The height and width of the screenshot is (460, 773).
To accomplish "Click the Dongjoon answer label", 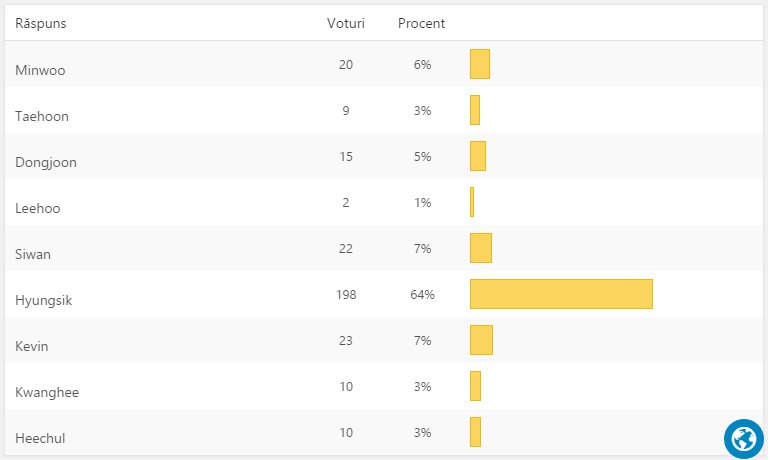I will 46,162.
